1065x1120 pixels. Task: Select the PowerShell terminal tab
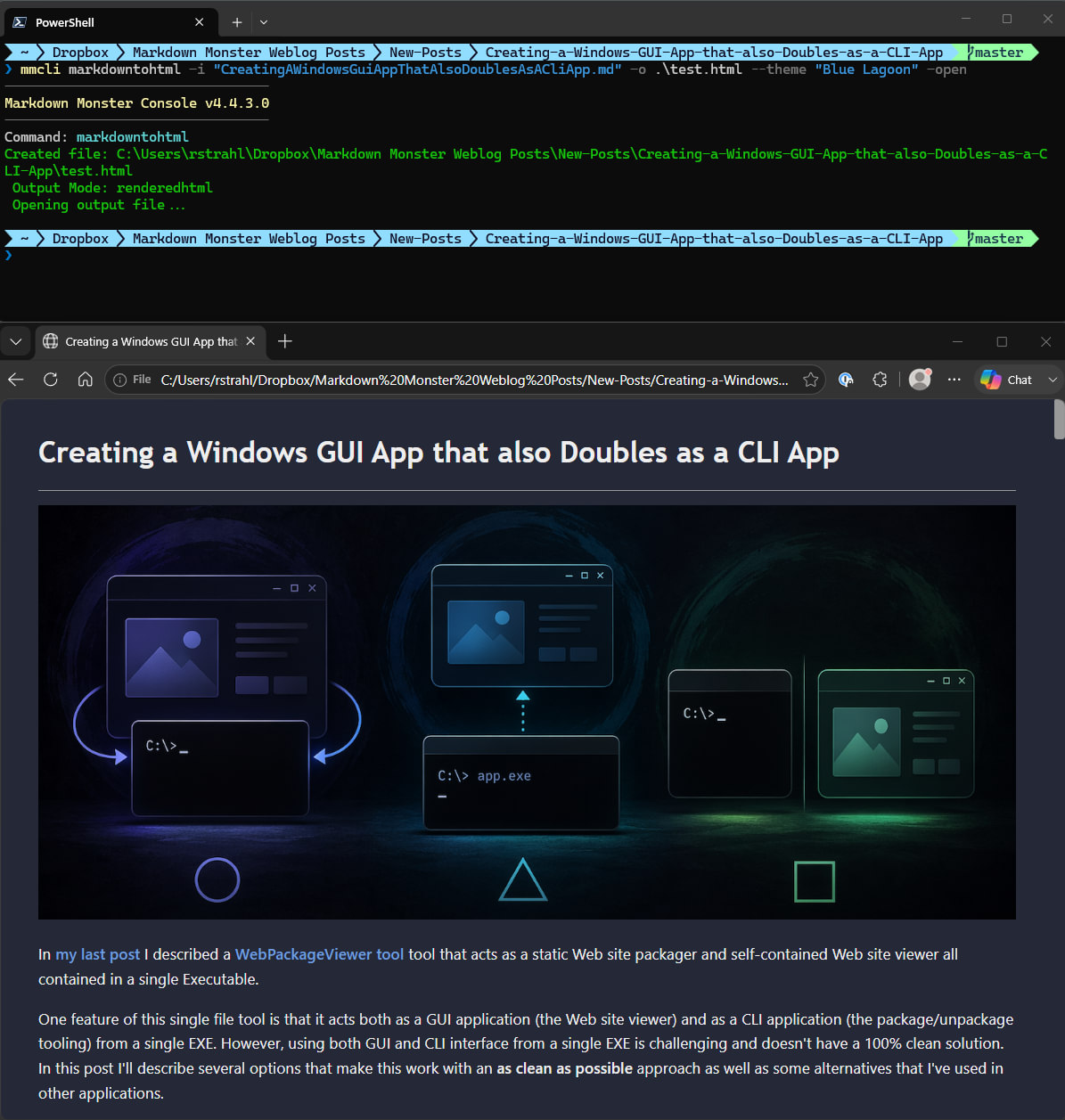coord(109,22)
